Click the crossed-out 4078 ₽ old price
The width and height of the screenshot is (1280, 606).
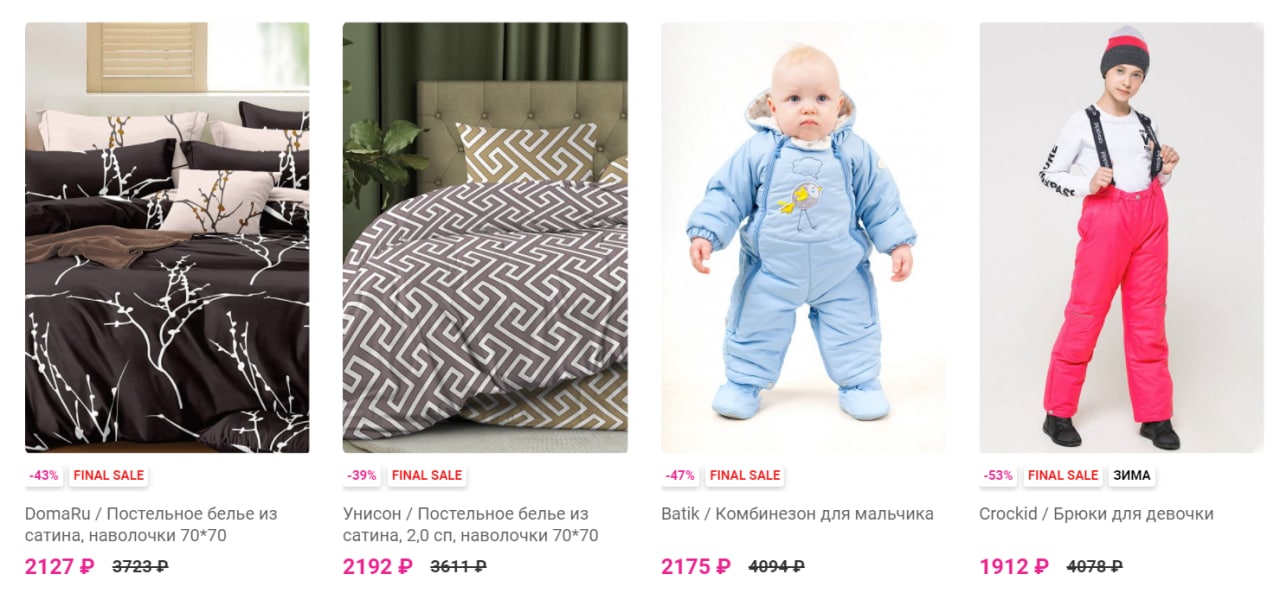coord(1094,567)
